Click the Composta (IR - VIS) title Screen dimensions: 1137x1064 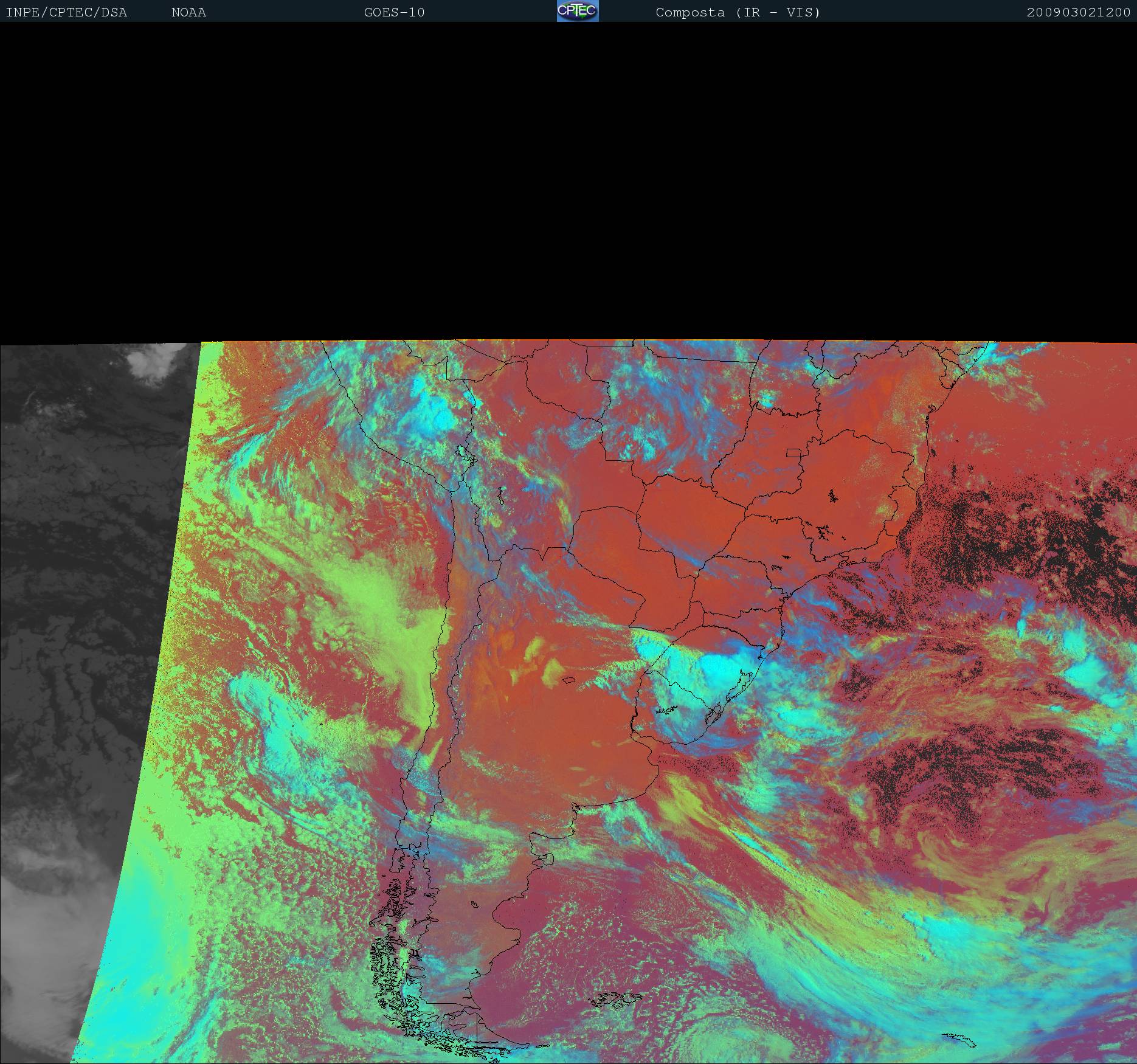click(x=738, y=13)
